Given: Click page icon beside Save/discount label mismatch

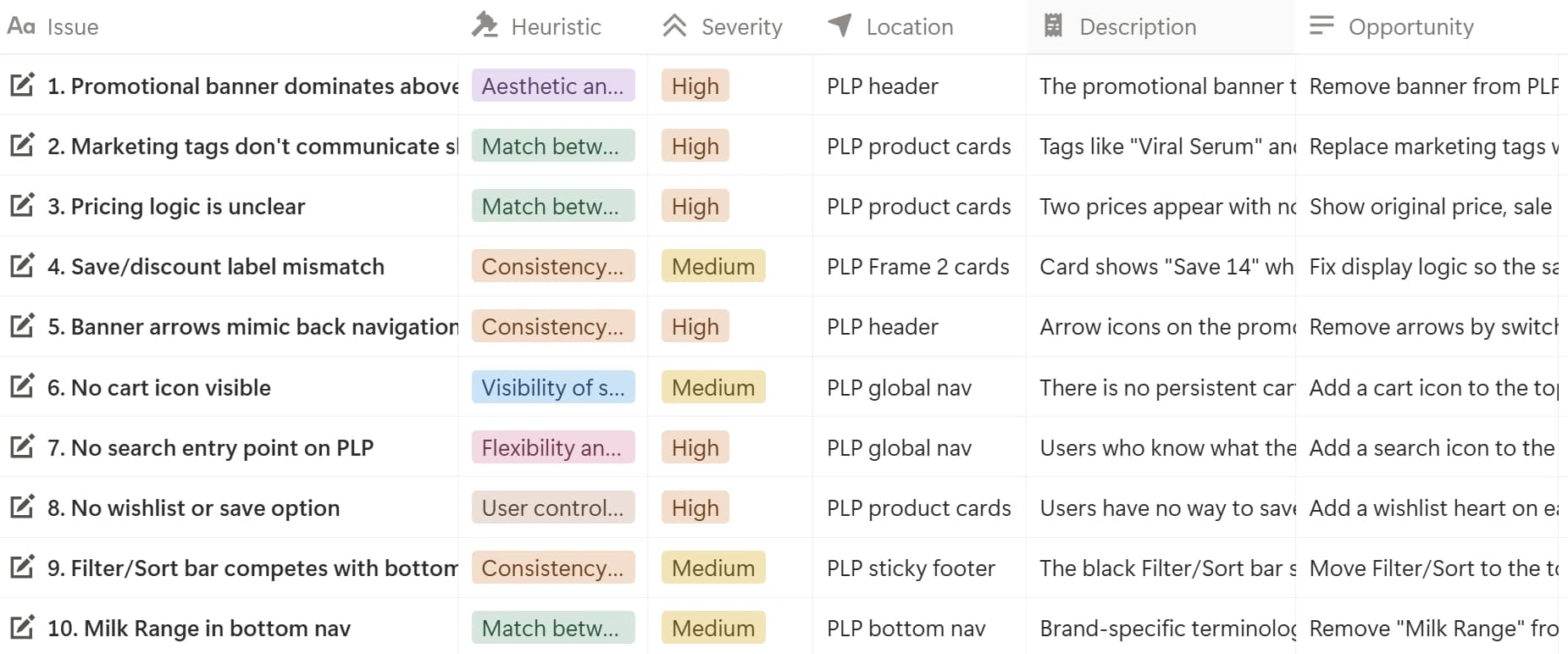Looking at the screenshot, I should point(22,265).
